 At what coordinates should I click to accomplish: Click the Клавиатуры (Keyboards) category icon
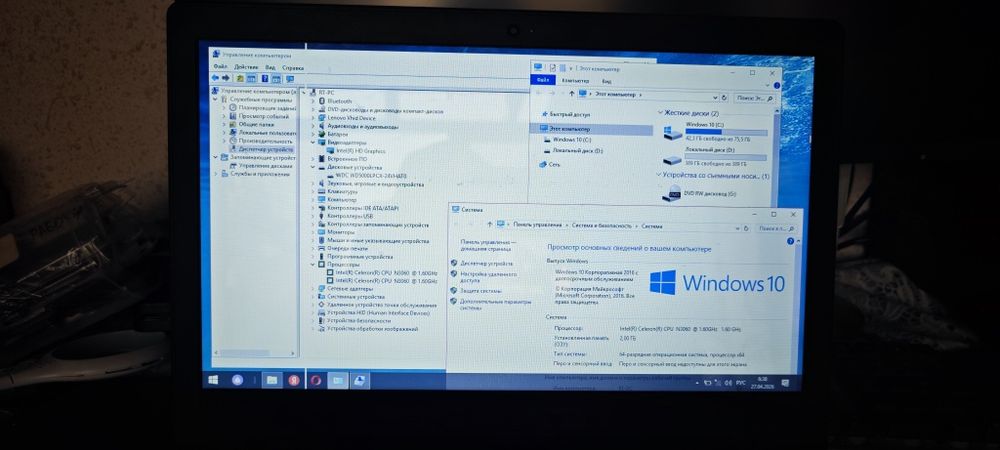(322, 191)
